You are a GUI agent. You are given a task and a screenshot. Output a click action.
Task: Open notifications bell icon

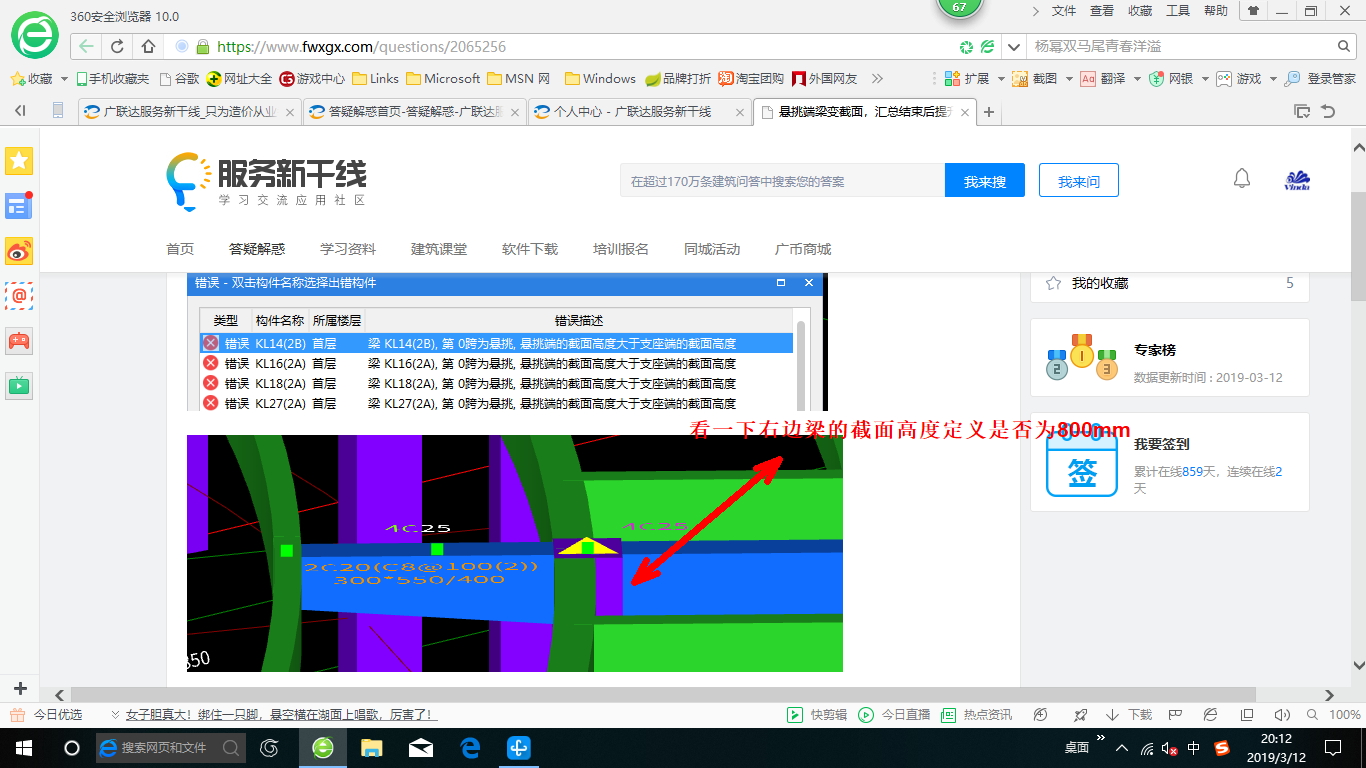(1242, 179)
